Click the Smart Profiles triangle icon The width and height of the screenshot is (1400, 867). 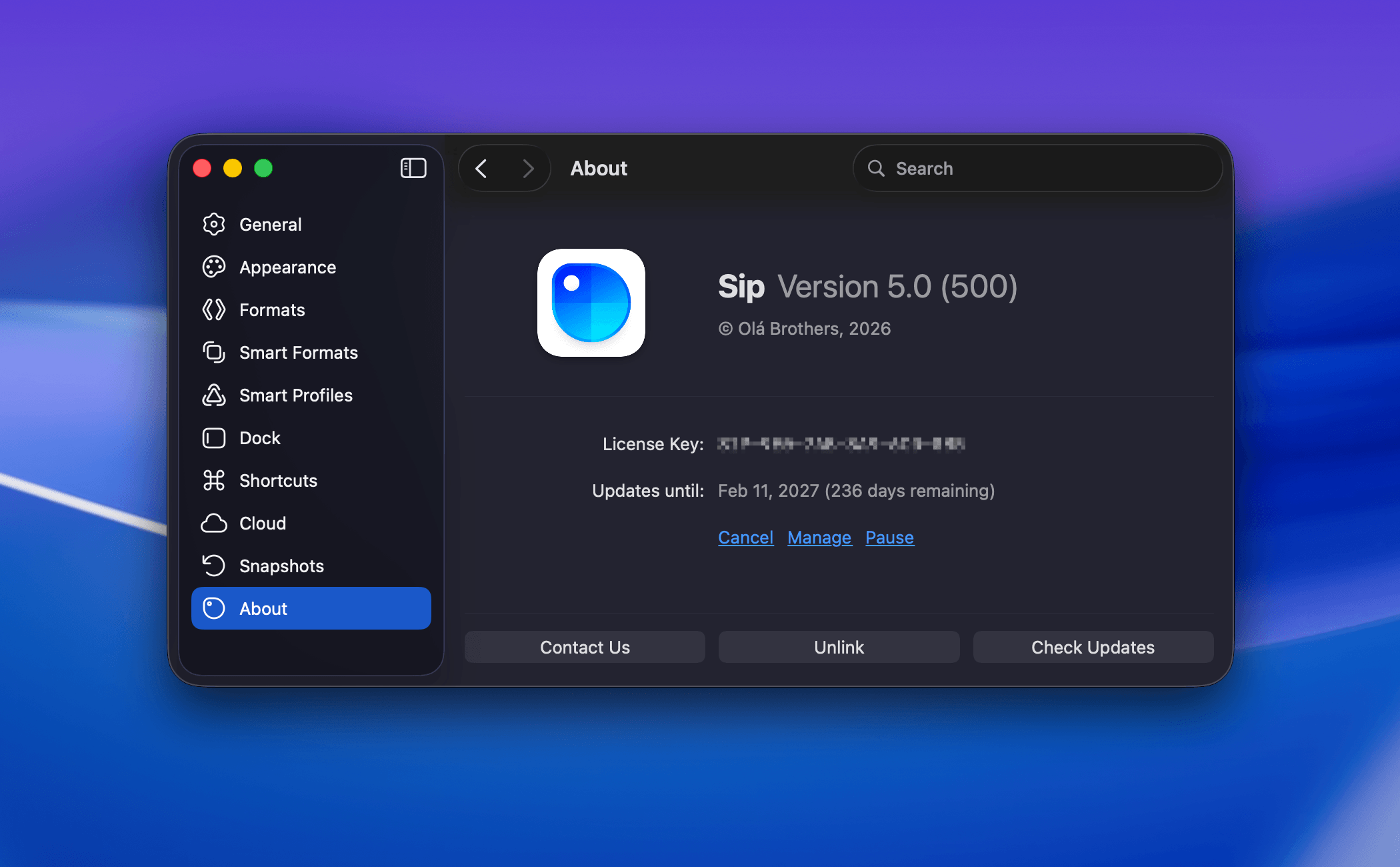click(214, 395)
